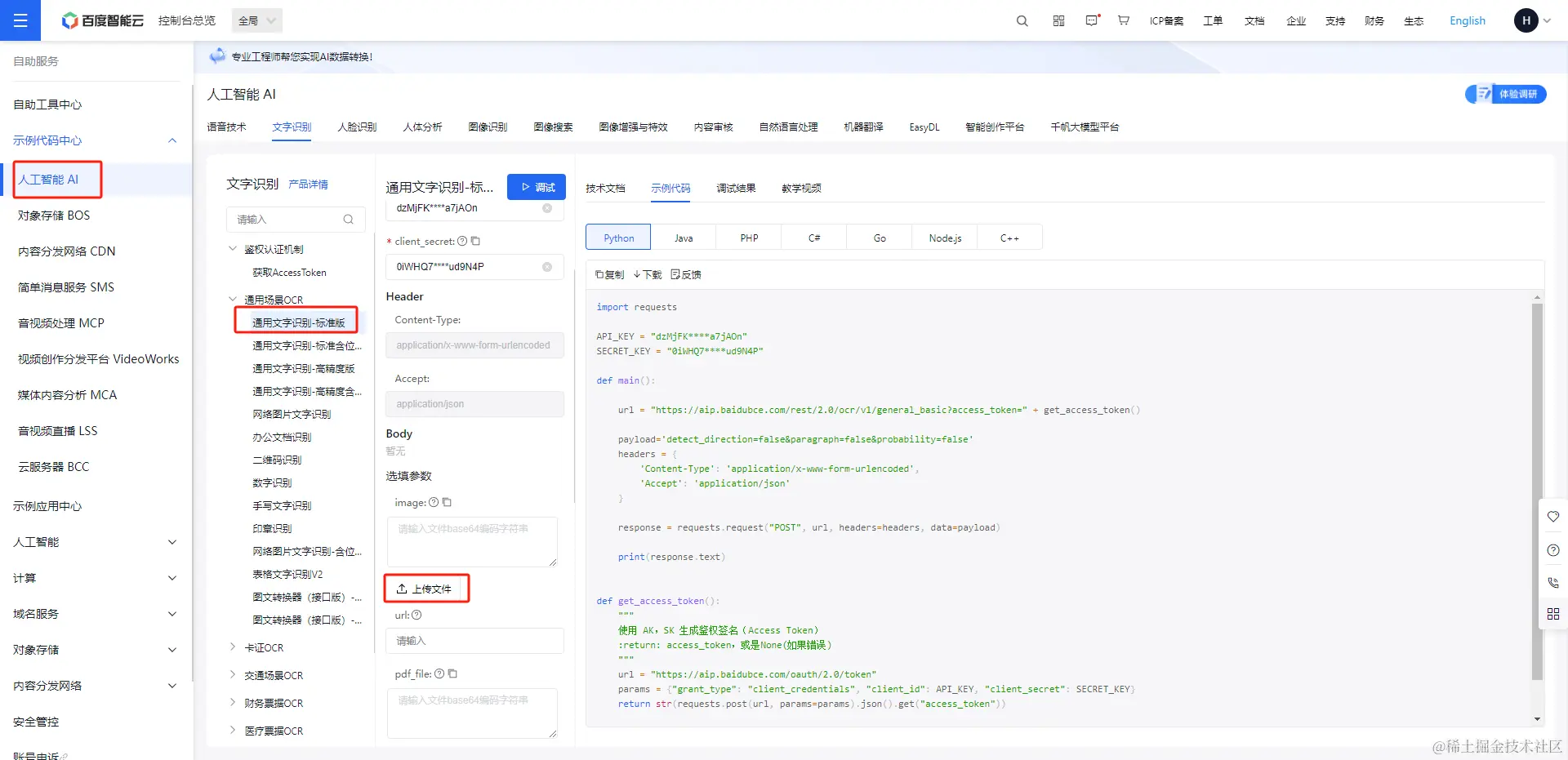Click the question mark icon on the floating bar
The height and width of the screenshot is (760, 1568).
click(x=1553, y=550)
